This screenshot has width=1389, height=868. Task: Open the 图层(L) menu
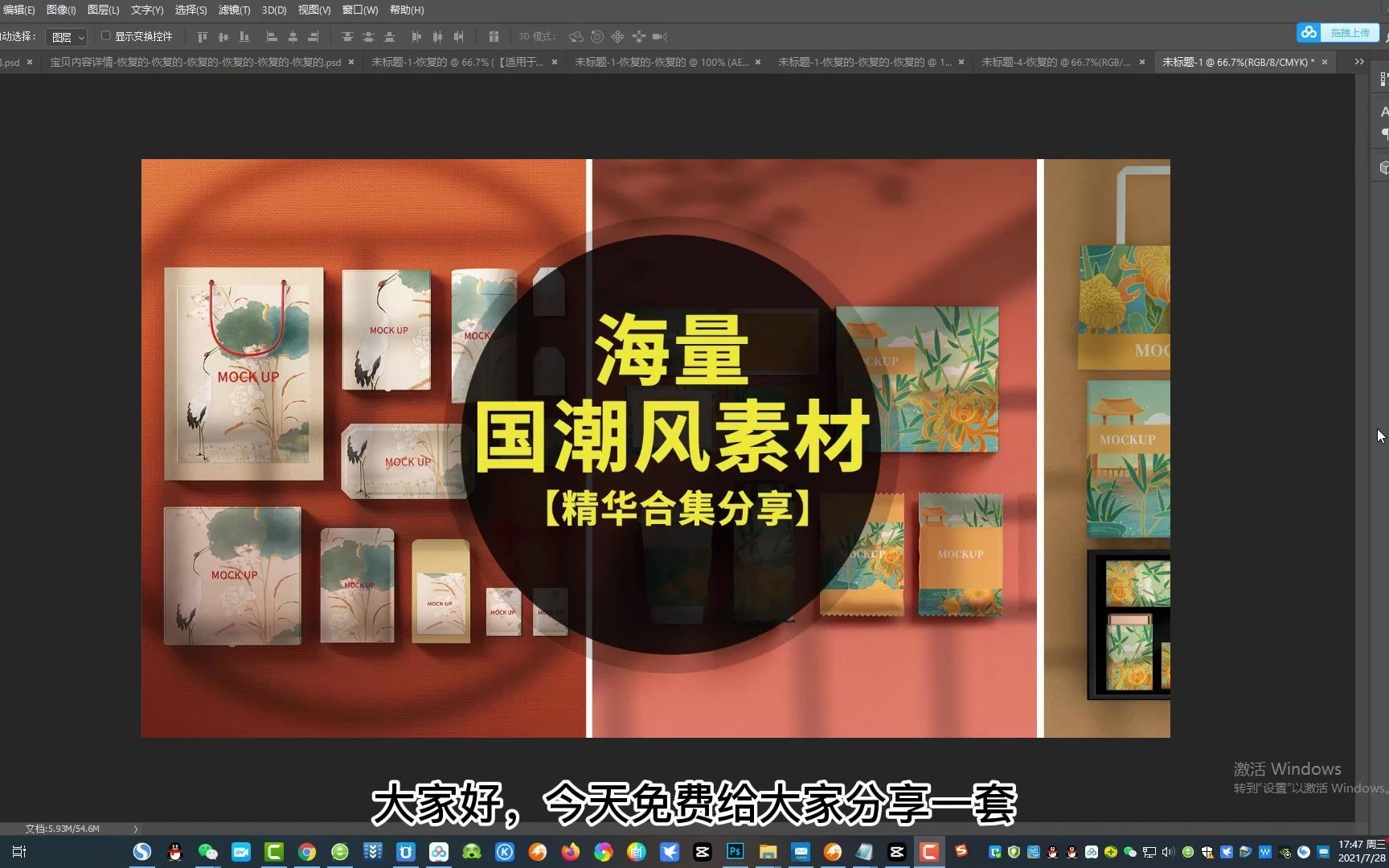click(103, 10)
